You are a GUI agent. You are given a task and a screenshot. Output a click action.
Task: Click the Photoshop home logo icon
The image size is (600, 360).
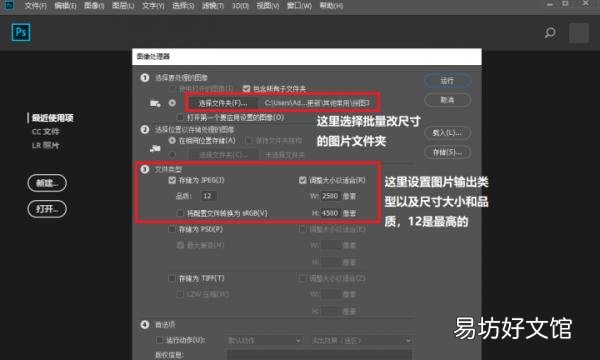21,32
